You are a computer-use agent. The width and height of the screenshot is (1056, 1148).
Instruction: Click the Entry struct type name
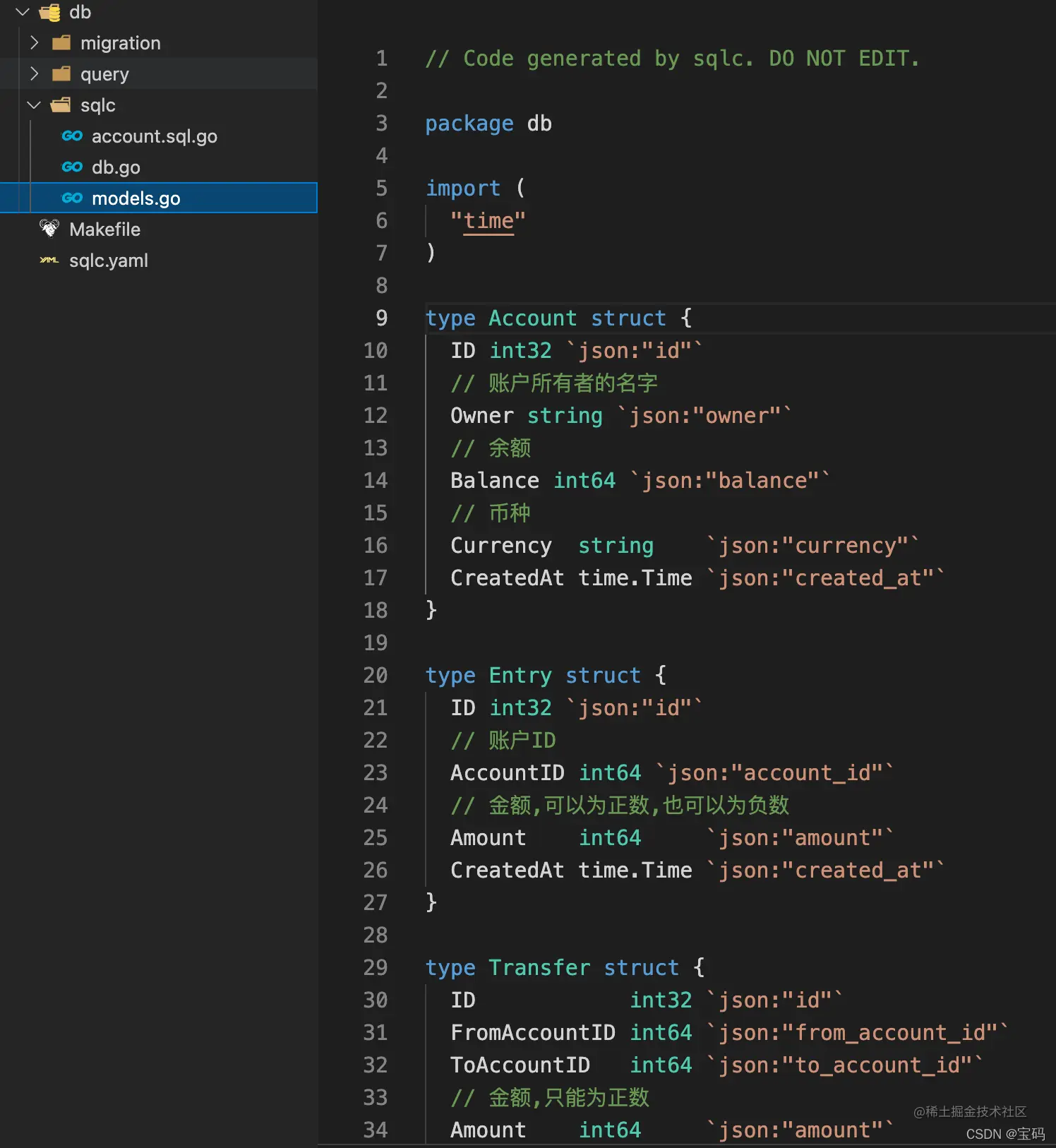[x=520, y=676]
